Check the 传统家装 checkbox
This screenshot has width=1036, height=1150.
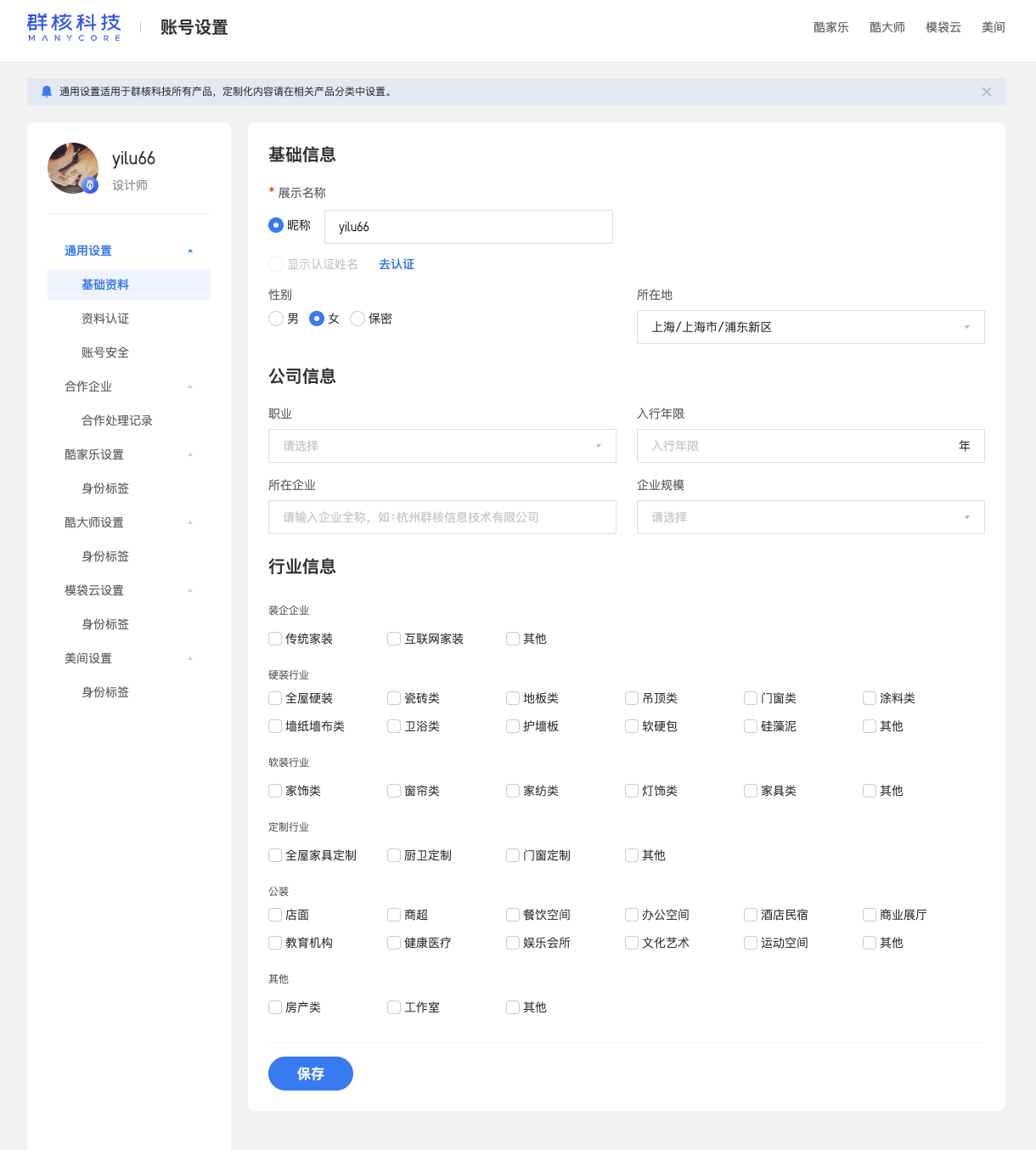coord(275,639)
